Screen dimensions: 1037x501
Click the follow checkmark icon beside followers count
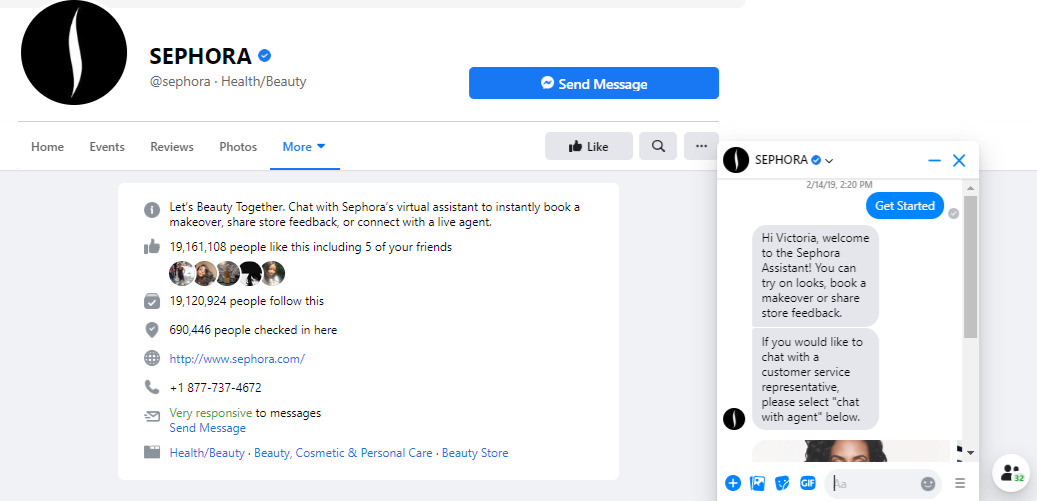point(152,301)
